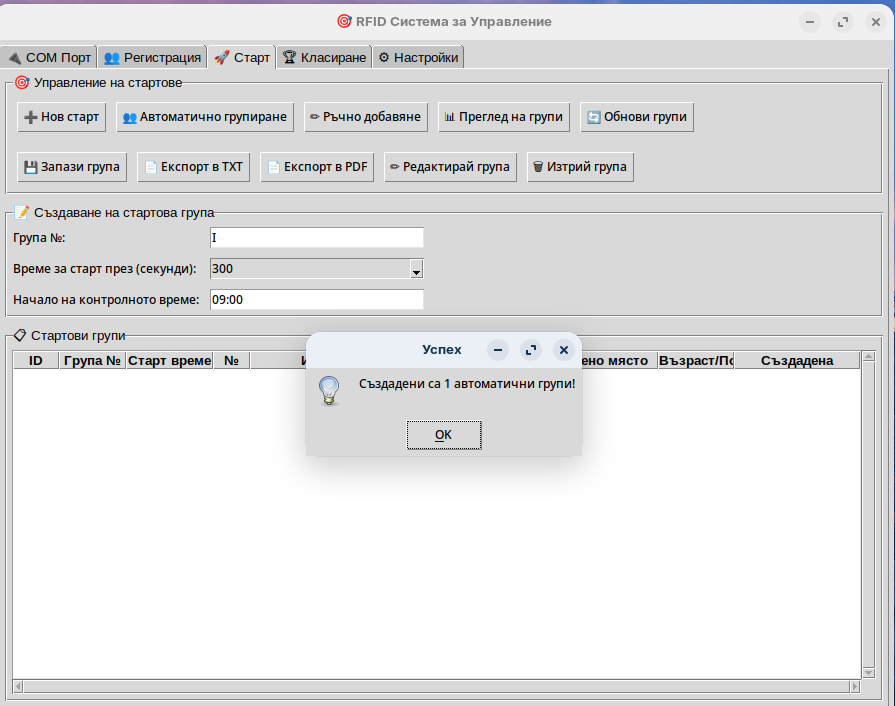Focus the Група № input field
The width and height of the screenshot is (895, 706).
point(317,238)
